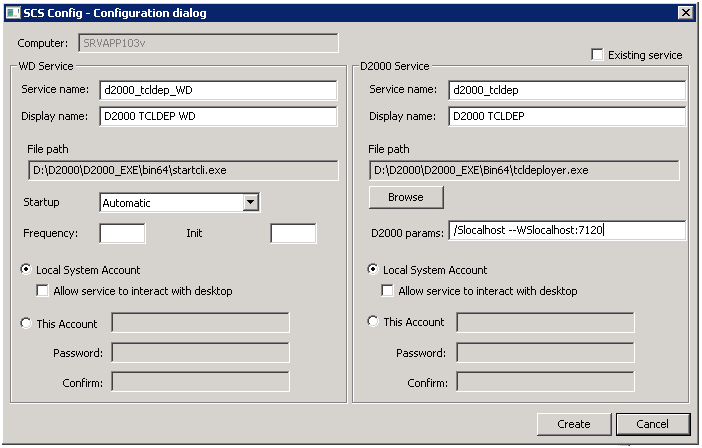Viewport: 702px width, 448px height.
Task: Click the WD Display name field
Action: coord(219,116)
